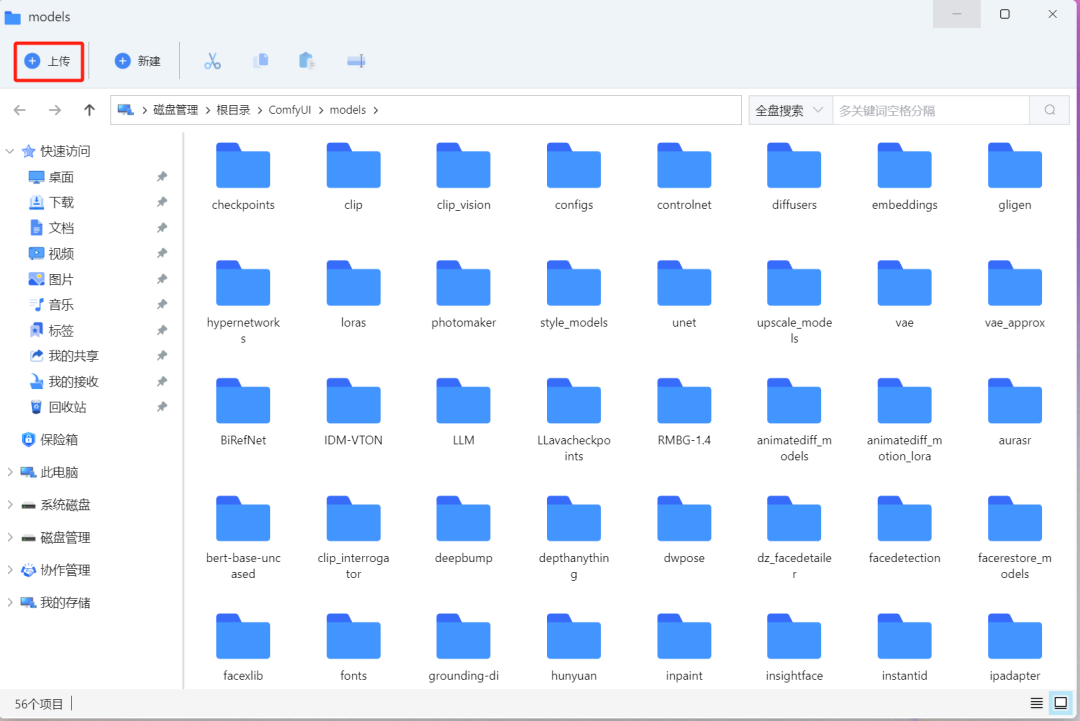Open 根目录 in the breadcrumb path
This screenshot has height=721, width=1080.
click(233, 110)
